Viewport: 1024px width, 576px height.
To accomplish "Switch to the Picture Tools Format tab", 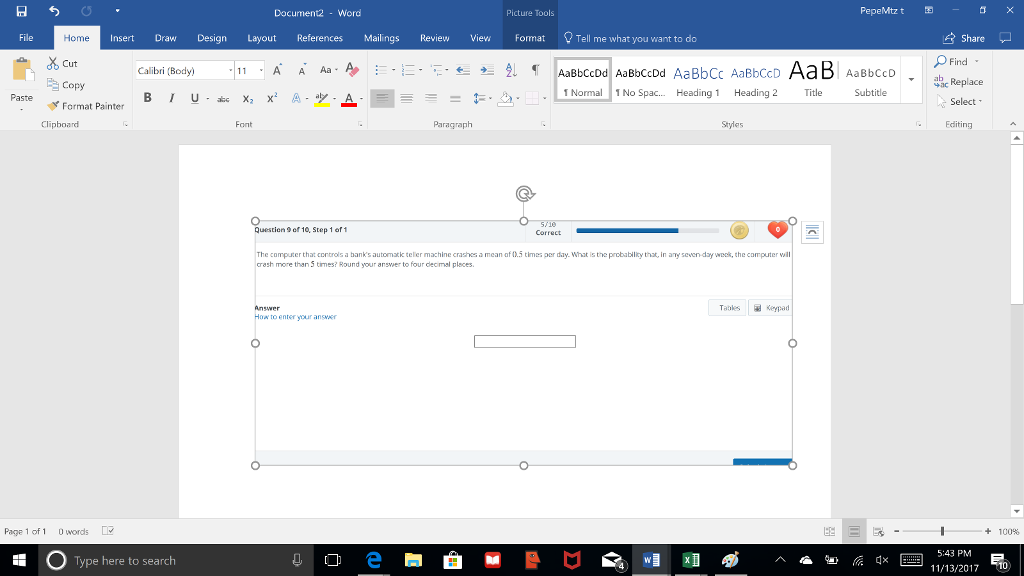I will 529,38.
